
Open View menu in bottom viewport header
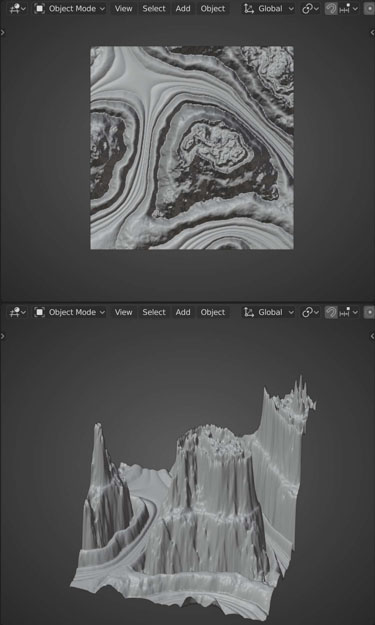123,312
